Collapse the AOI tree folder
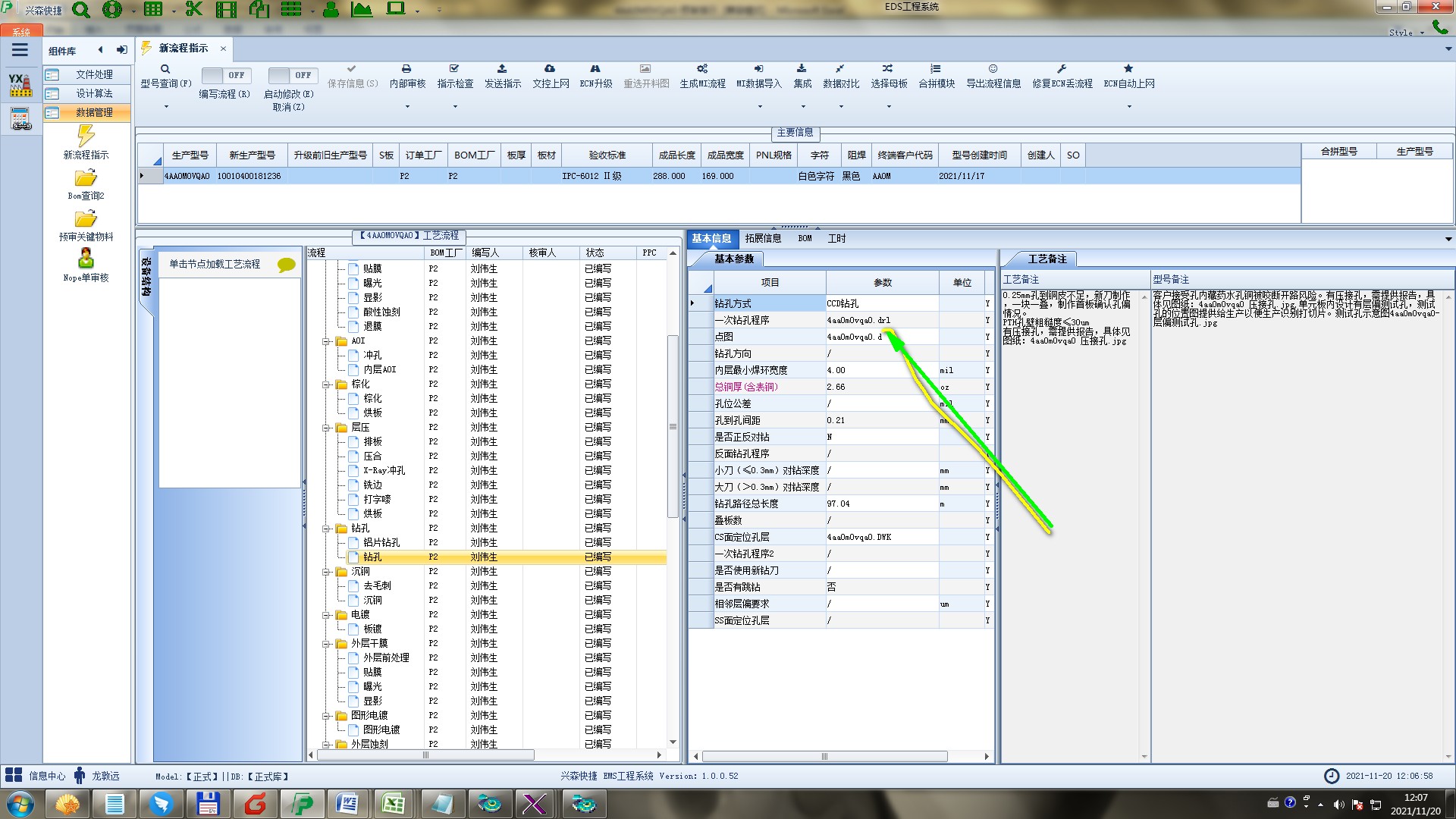Image resolution: width=1456 pixels, height=819 pixels. click(326, 341)
